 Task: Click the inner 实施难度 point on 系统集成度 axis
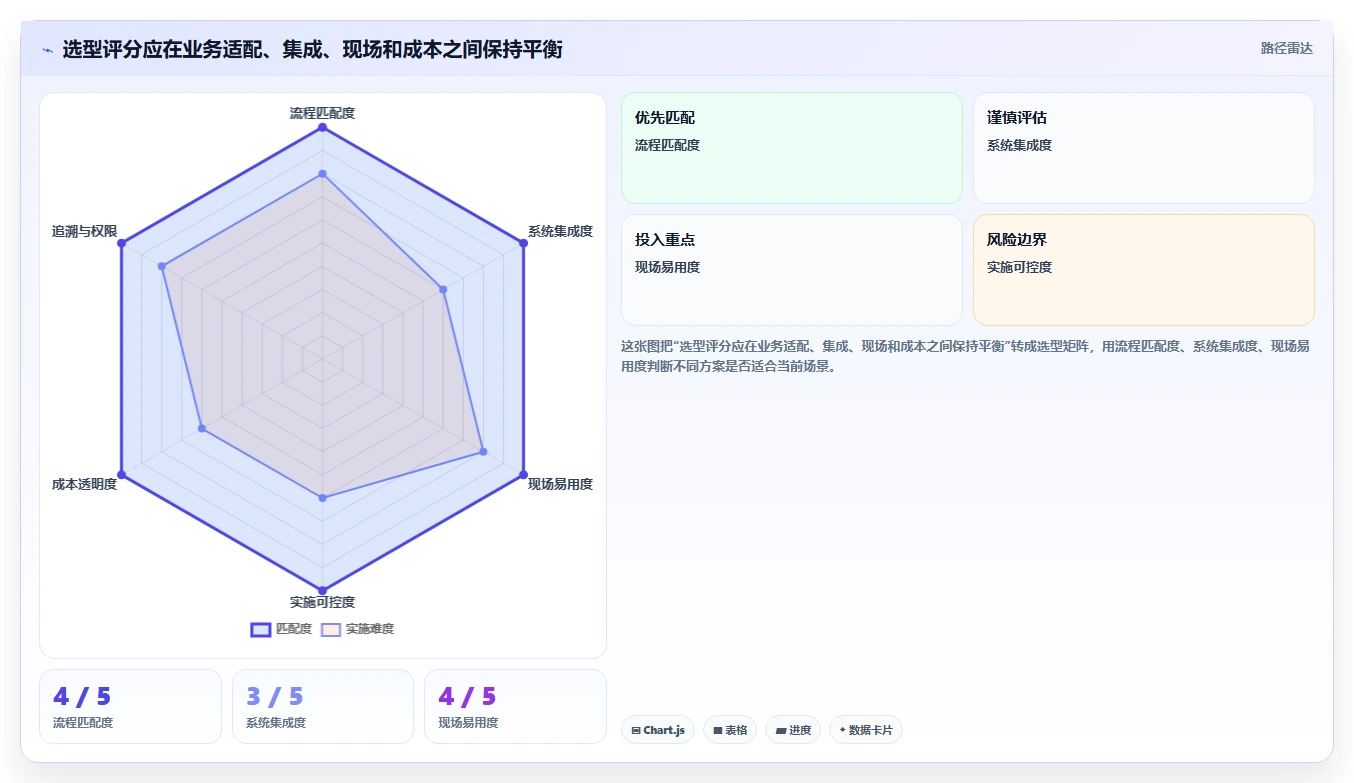(443, 289)
